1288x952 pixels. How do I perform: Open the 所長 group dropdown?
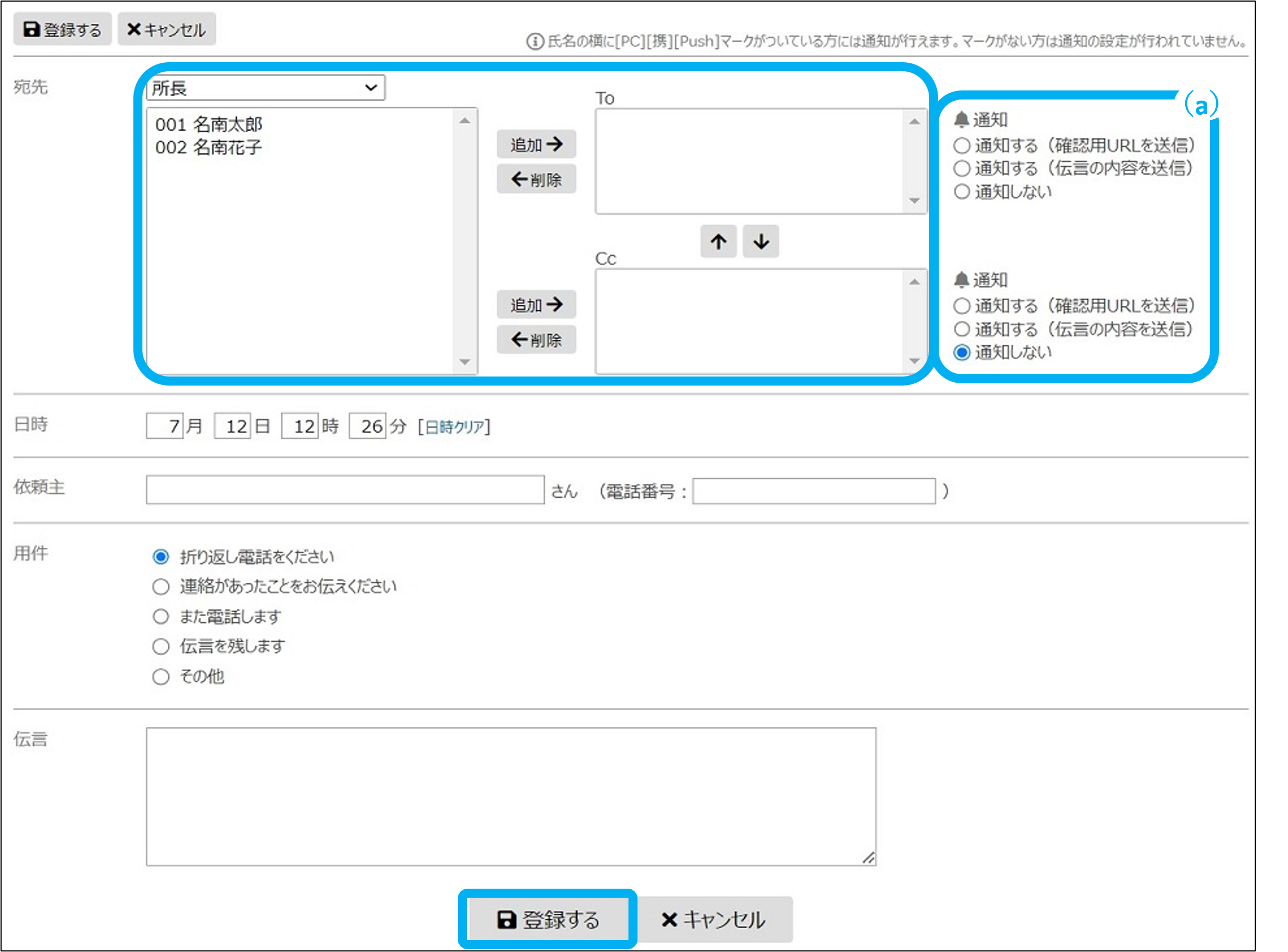click(x=265, y=88)
